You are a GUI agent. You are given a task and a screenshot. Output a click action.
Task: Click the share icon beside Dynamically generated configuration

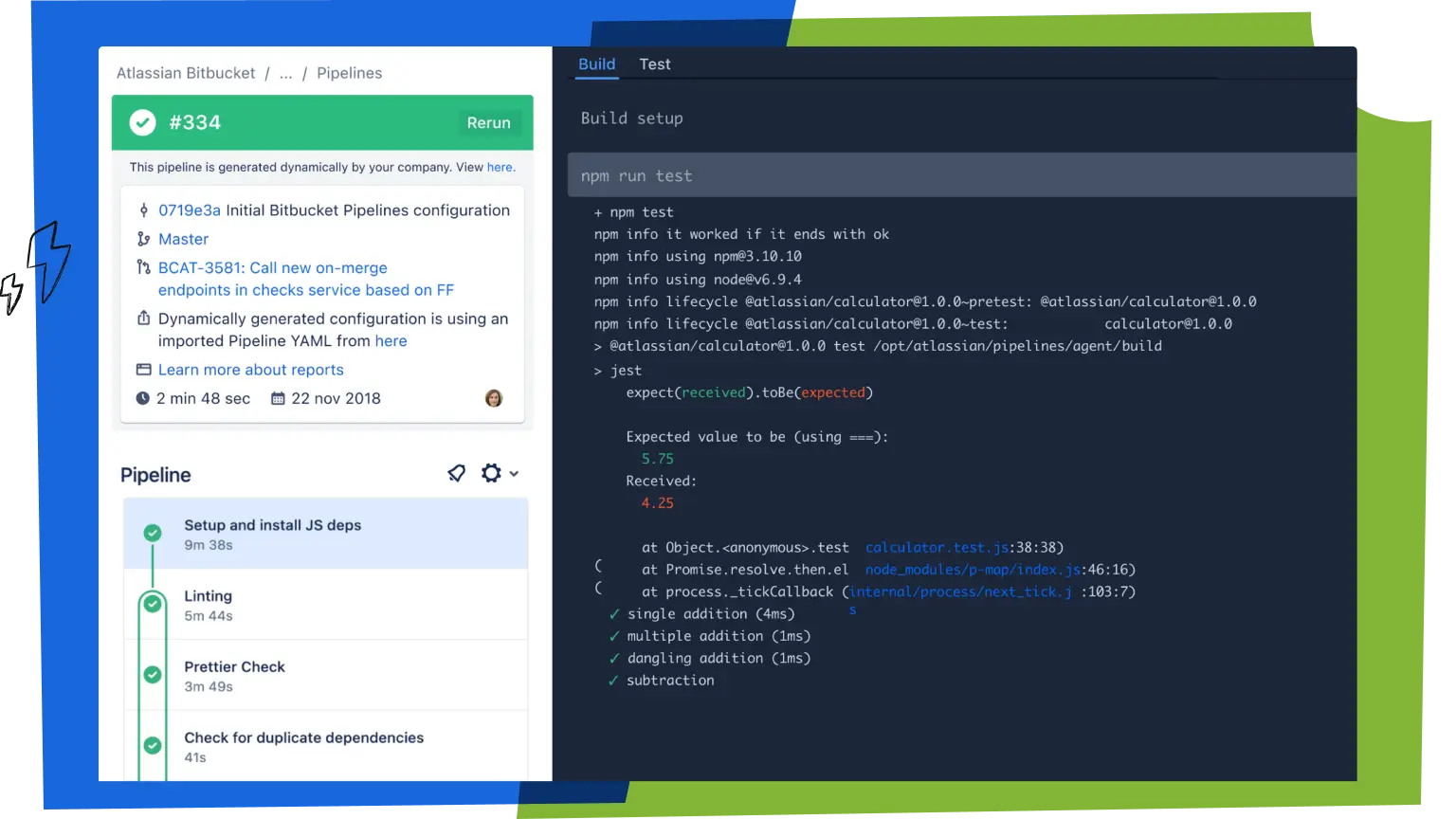click(x=144, y=318)
